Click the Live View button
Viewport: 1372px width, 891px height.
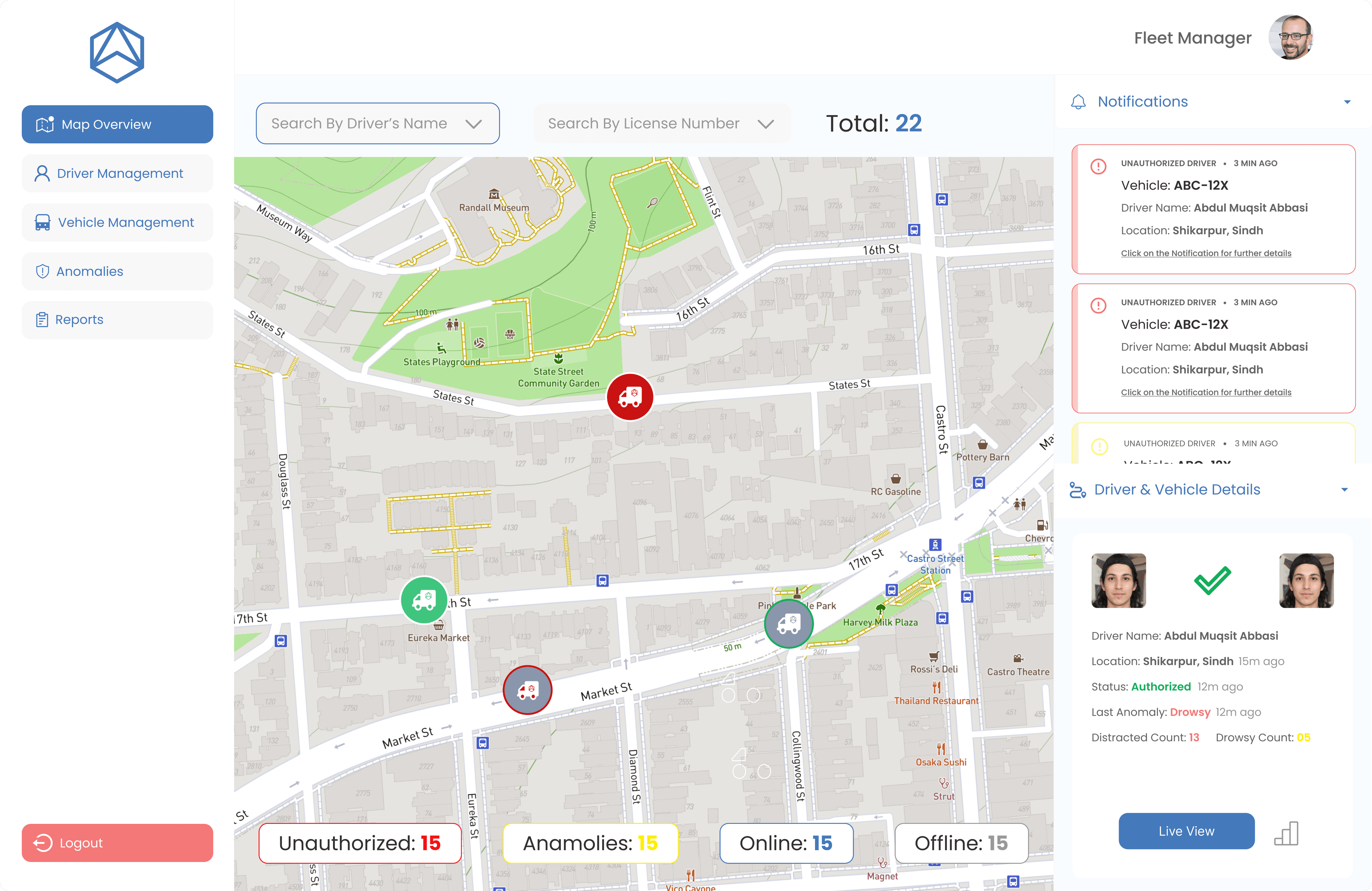coord(1186,831)
